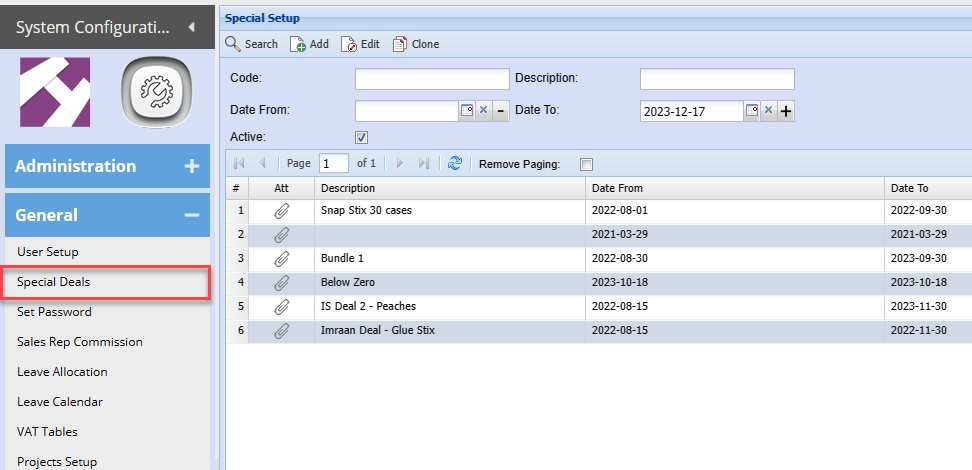972x470 pixels.
Task: Click the purple company logo
Action: tap(55, 92)
